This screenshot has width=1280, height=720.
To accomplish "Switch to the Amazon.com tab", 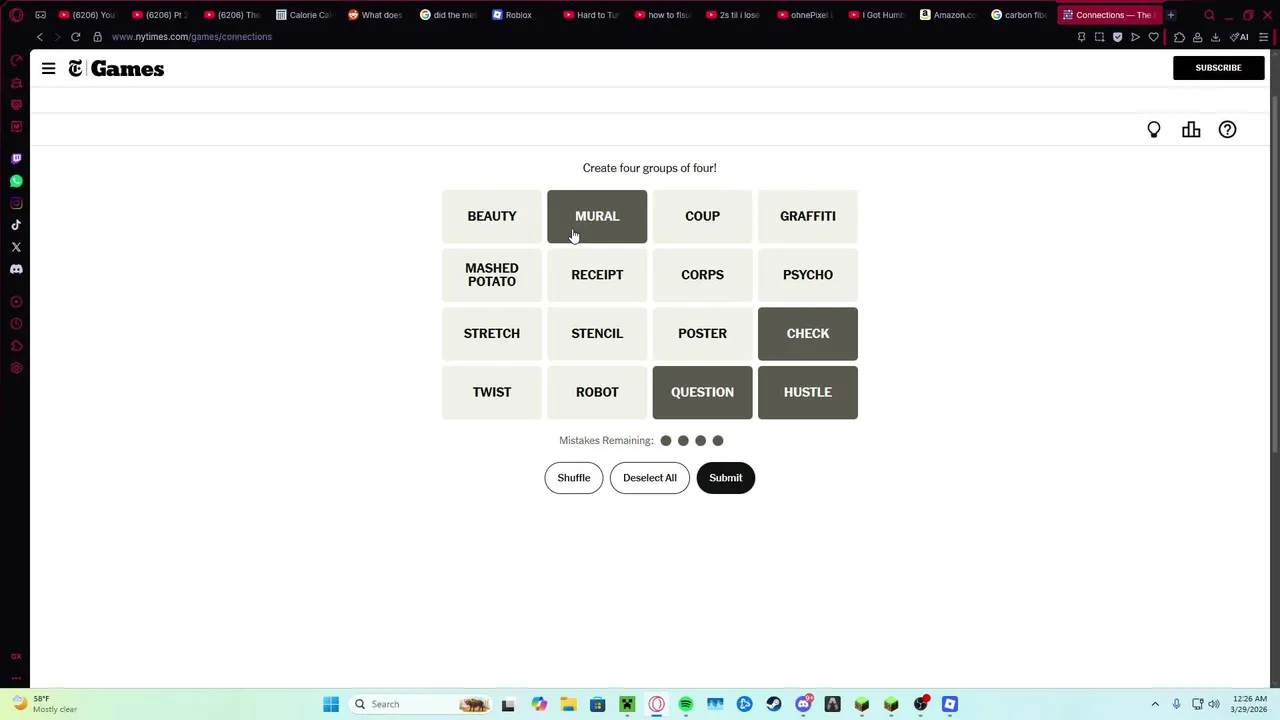I will [948, 15].
